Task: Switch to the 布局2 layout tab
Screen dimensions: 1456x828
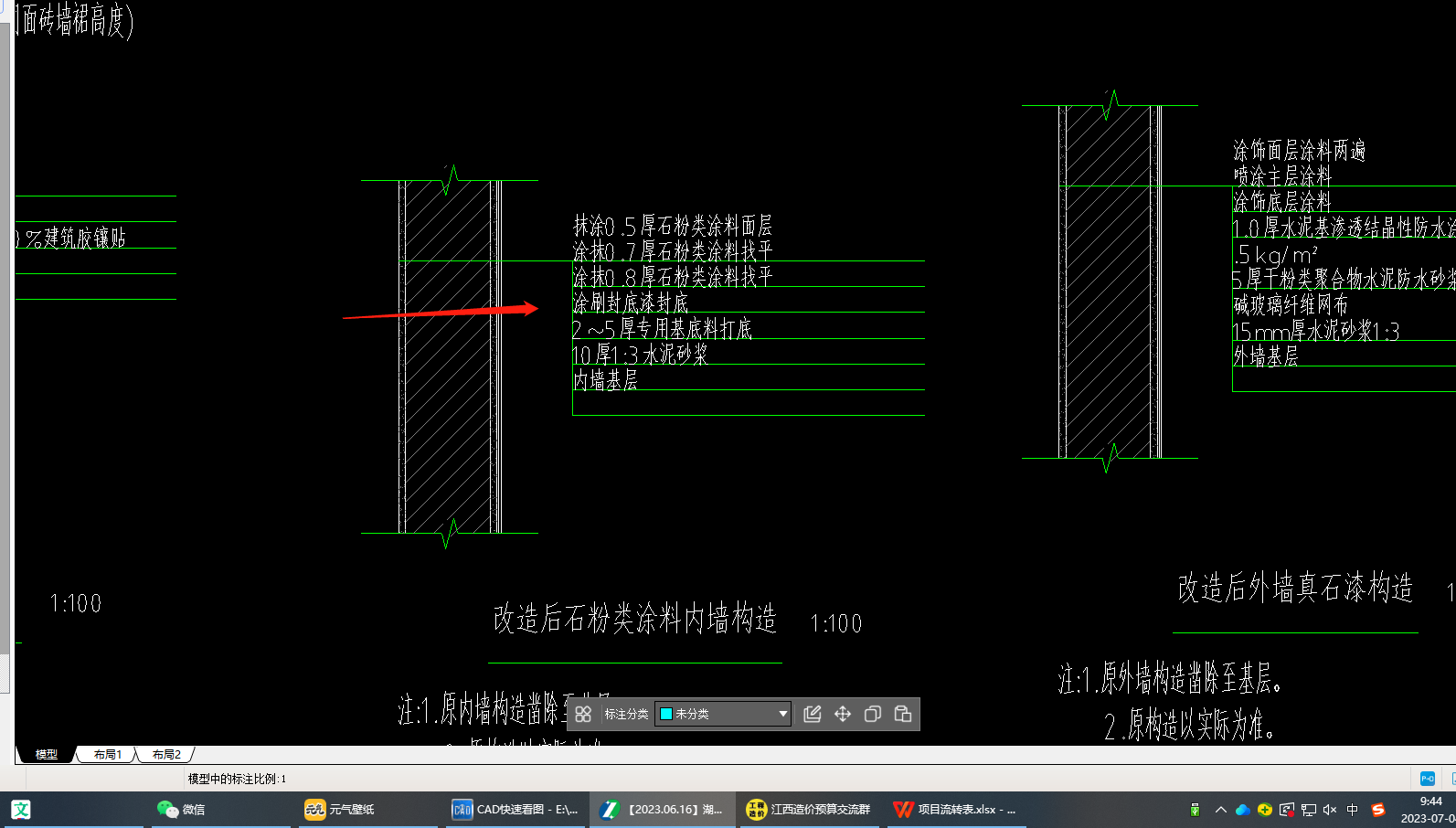Action: pyautogui.click(x=166, y=755)
